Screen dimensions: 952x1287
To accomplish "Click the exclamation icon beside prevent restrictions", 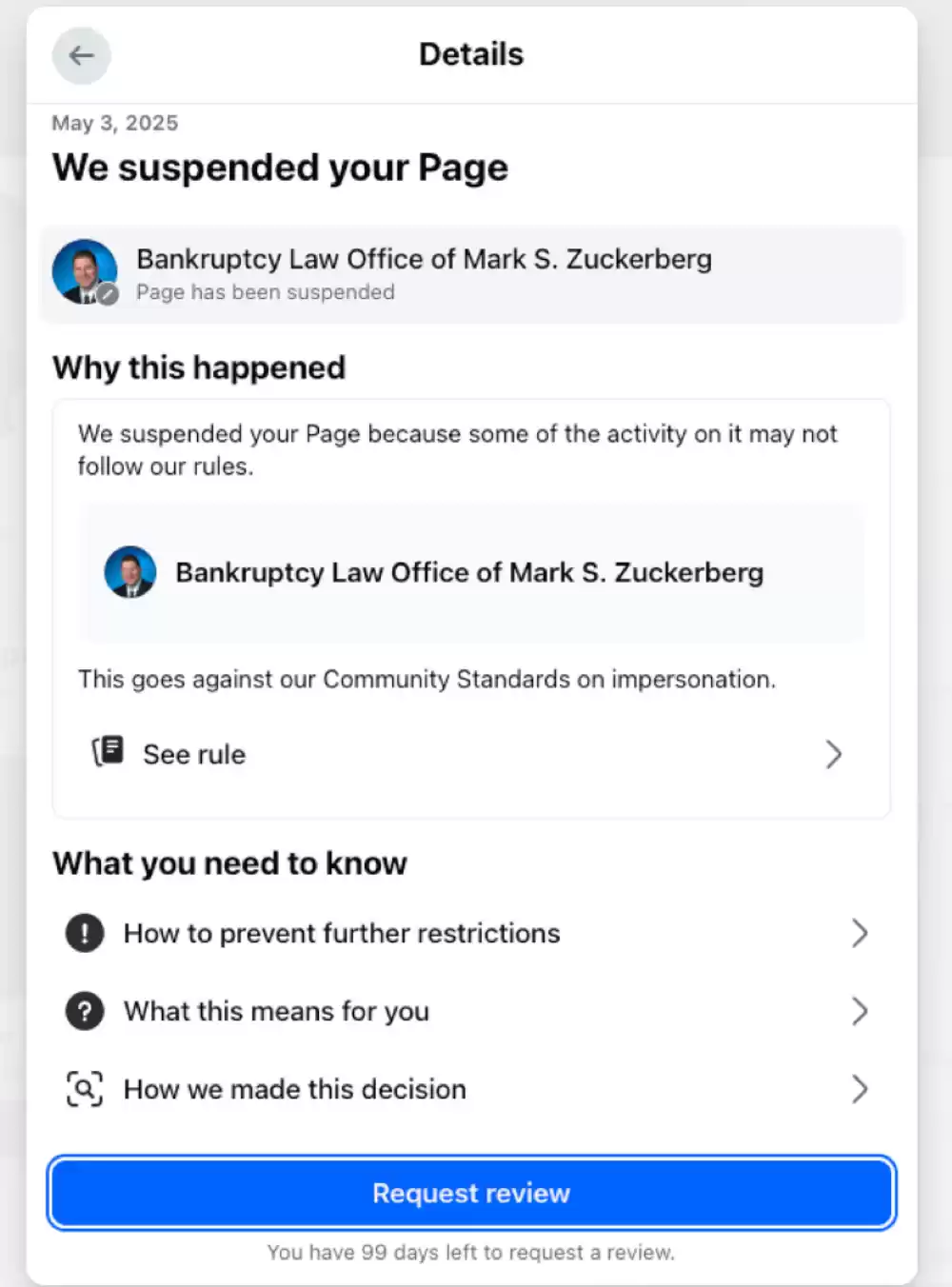I will [x=85, y=933].
